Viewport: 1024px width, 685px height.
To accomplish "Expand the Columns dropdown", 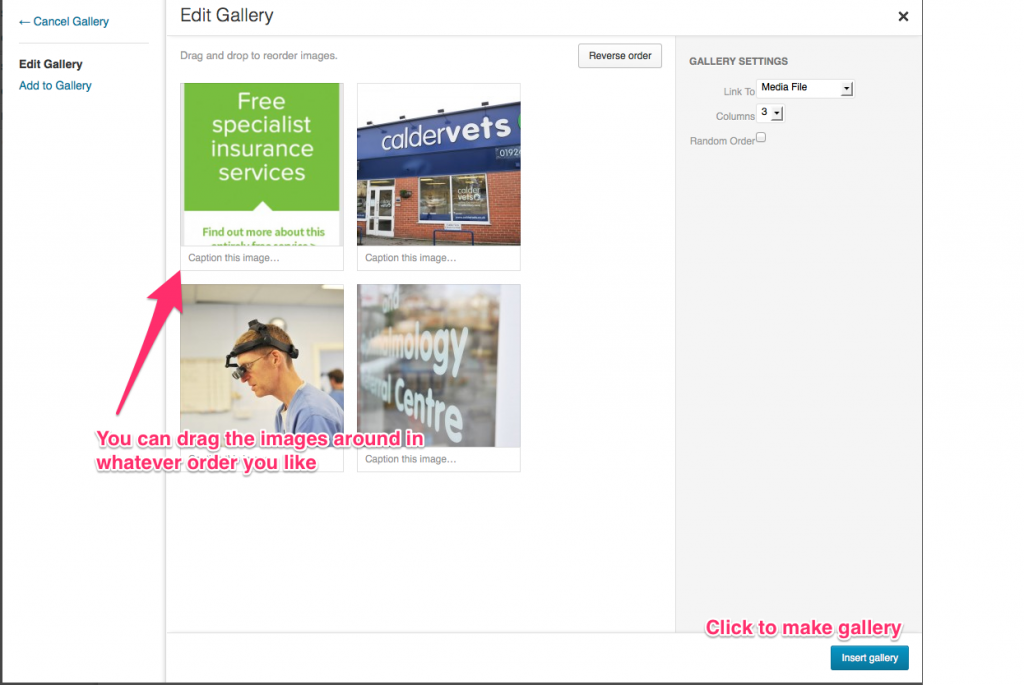I will coord(771,114).
